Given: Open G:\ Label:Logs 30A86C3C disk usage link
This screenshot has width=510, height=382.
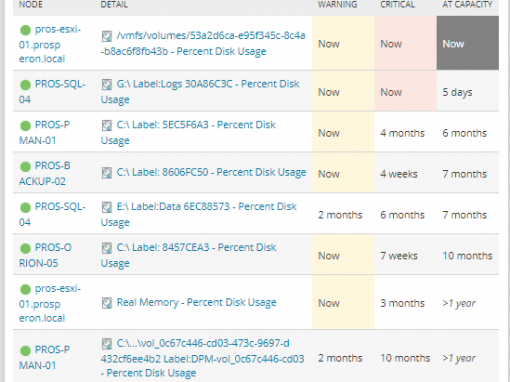Looking at the screenshot, I should [200, 92].
